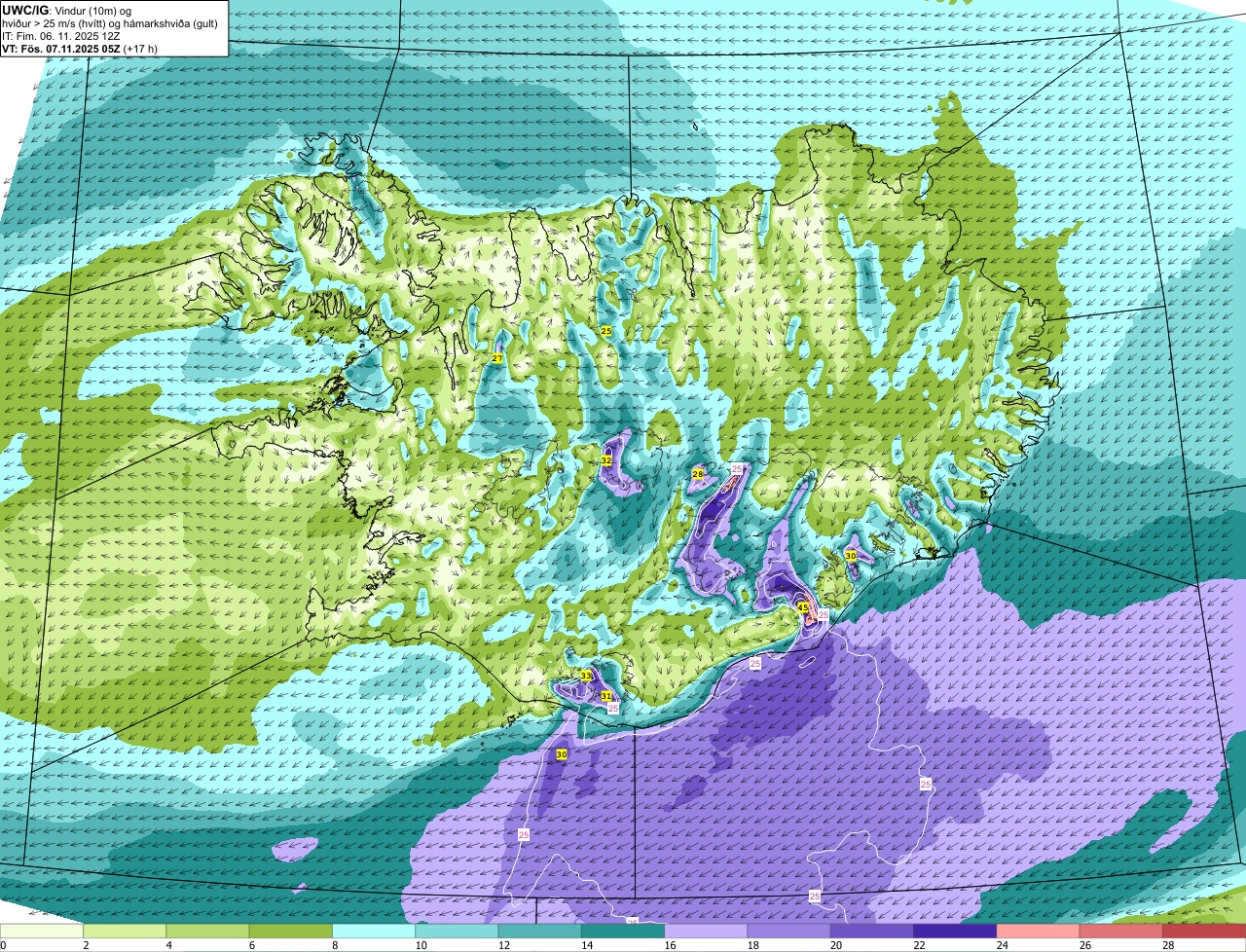The height and width of the screenshot is (952, 1246).
Task: Click the legend tick label 6
Action: [x=251, y=945]
